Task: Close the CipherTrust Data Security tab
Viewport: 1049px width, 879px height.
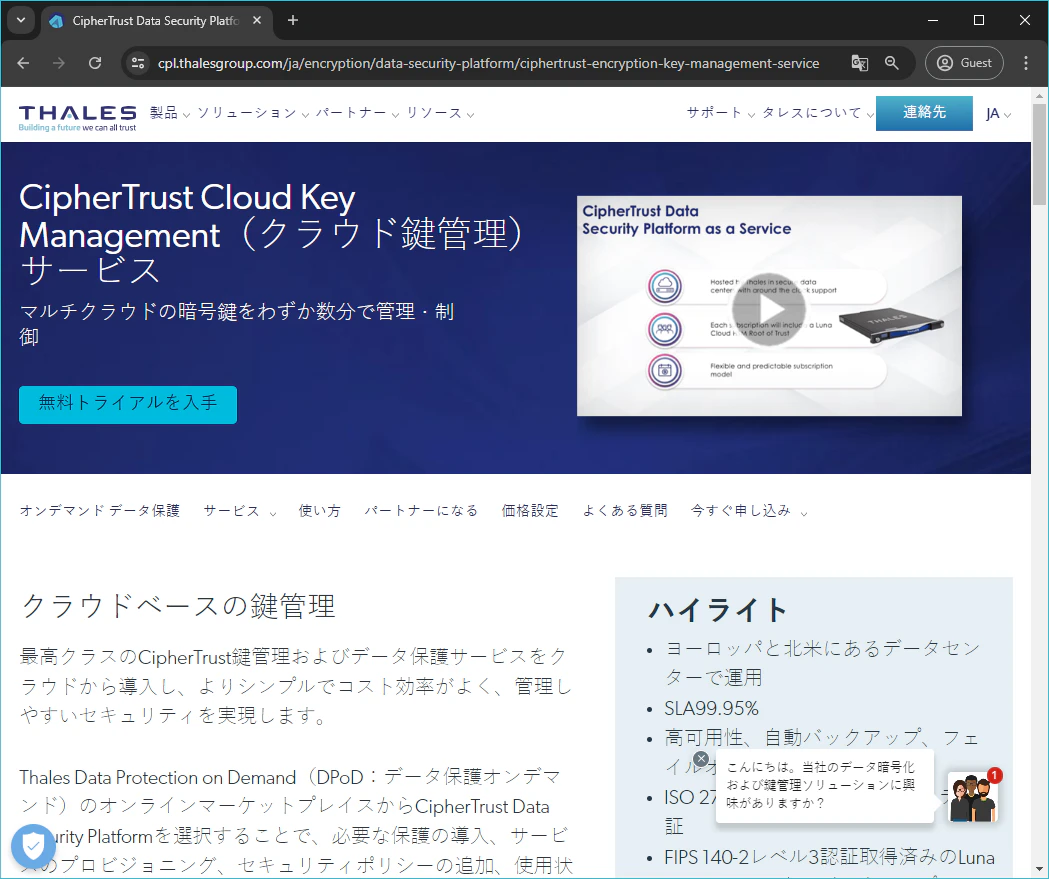Action: (257, 21)
